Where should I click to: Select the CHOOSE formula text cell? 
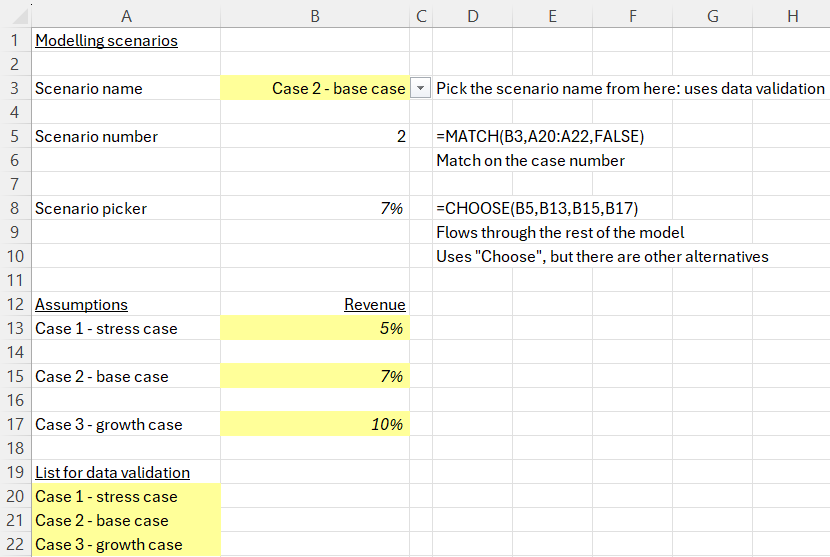537,209
